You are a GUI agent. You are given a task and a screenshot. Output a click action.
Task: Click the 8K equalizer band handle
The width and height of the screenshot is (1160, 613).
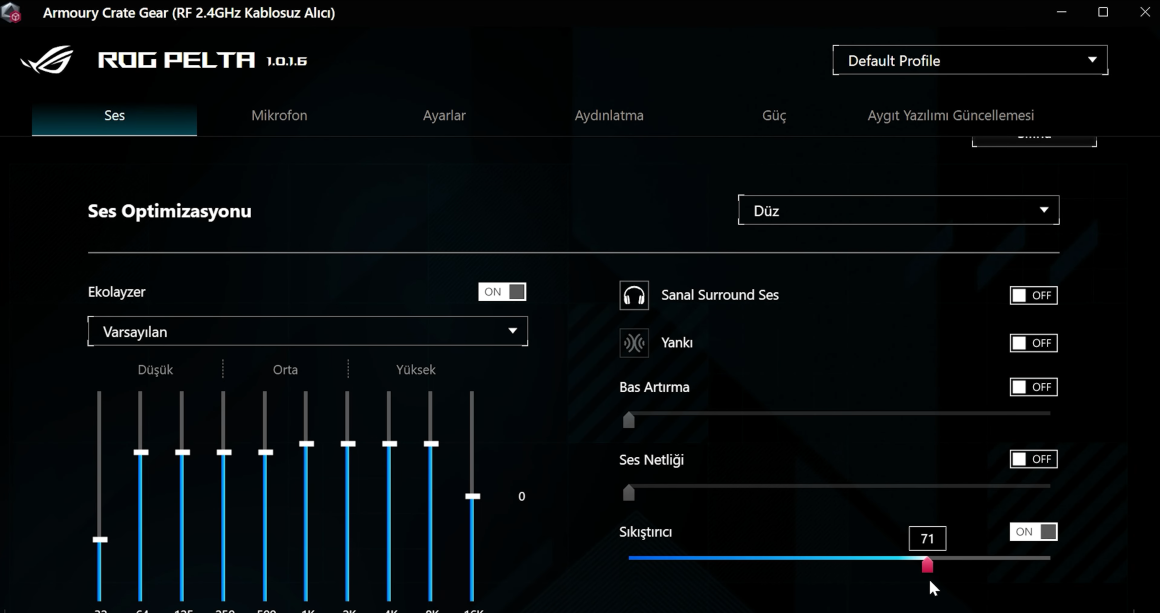(431, 444)
